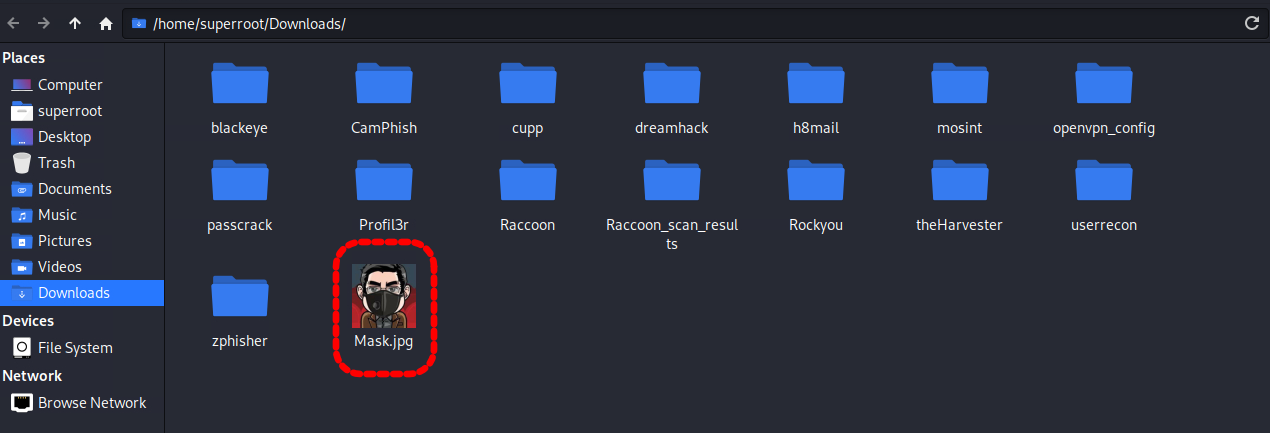This screenshot has width=1270, height=433.
Task: Click the userrecon folder name label
Action: tap(1104, 225)
